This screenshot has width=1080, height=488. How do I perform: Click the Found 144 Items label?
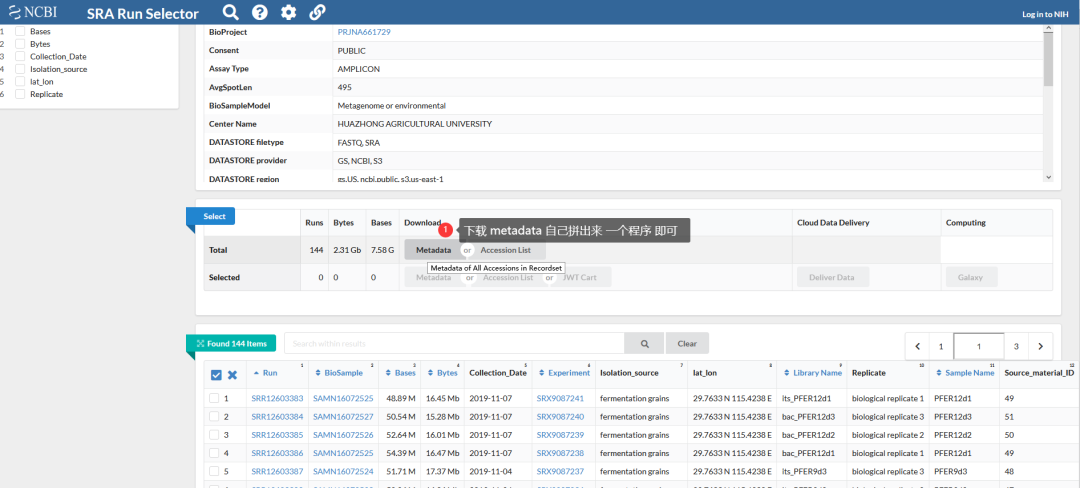[231, 343]
